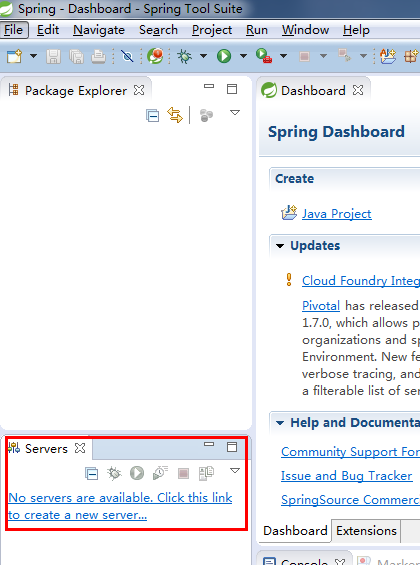Open dropdown arrow right of that greyed-out icon
Viewport: 420px width, 565px height.
pyautogui.click(x=363, y=56)
